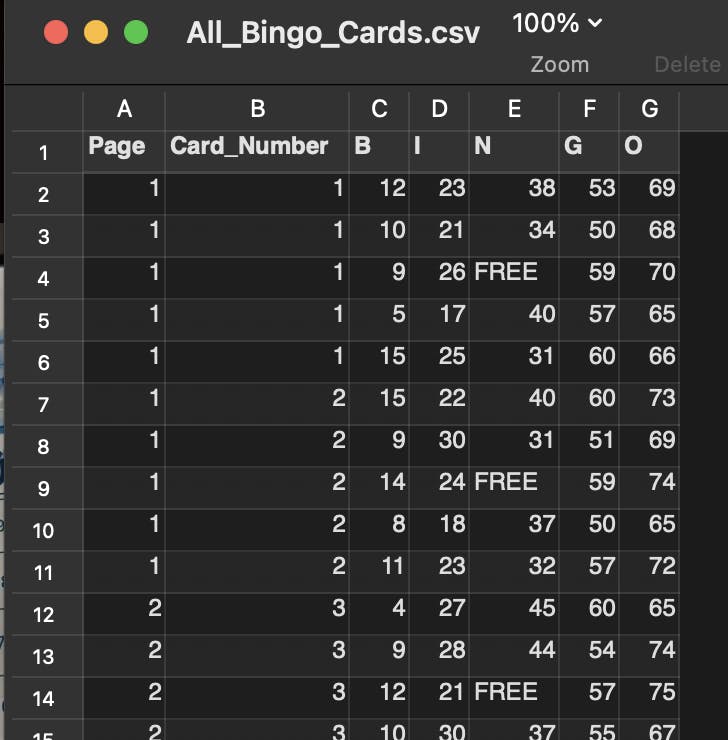Select the column B header
The image size is (728, 740).
pos(257,109)
